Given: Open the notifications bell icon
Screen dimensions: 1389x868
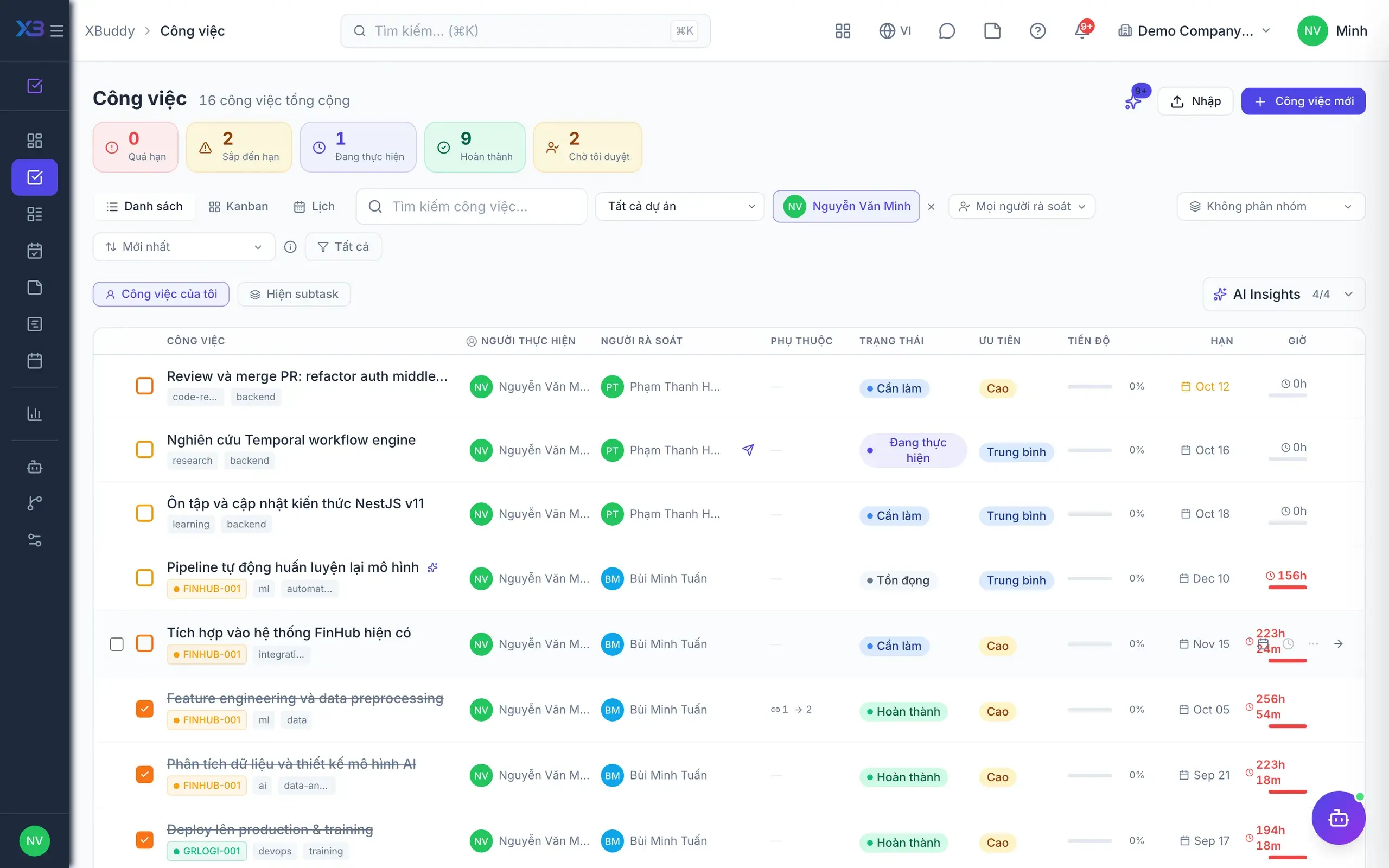Looking at the screenshot, I should [1082, 30].
